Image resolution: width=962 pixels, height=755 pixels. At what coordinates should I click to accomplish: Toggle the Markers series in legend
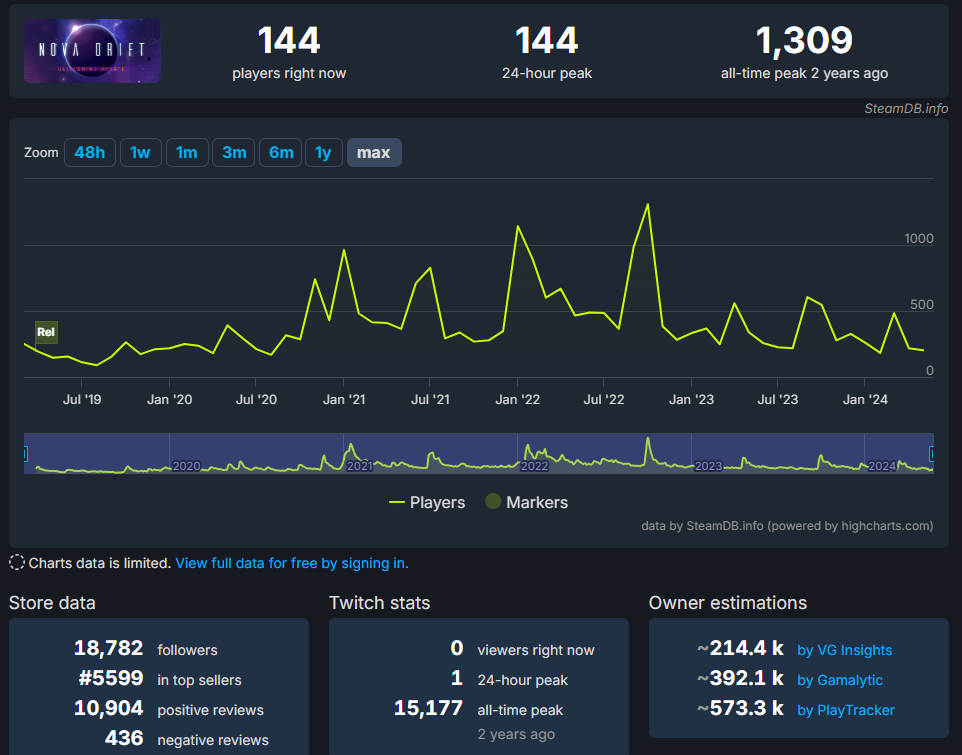tap(526, 502)
